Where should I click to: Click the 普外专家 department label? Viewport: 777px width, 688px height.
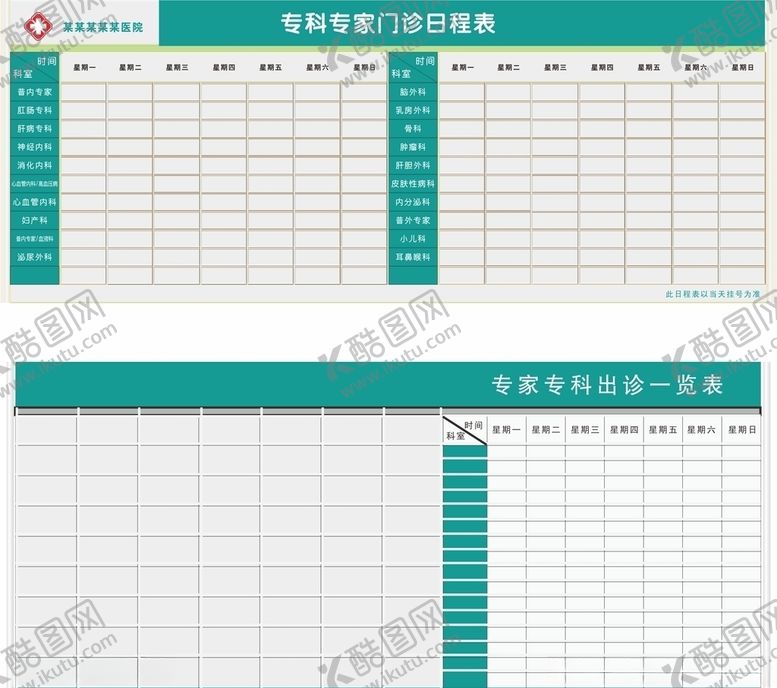click(x=413, y=221)
